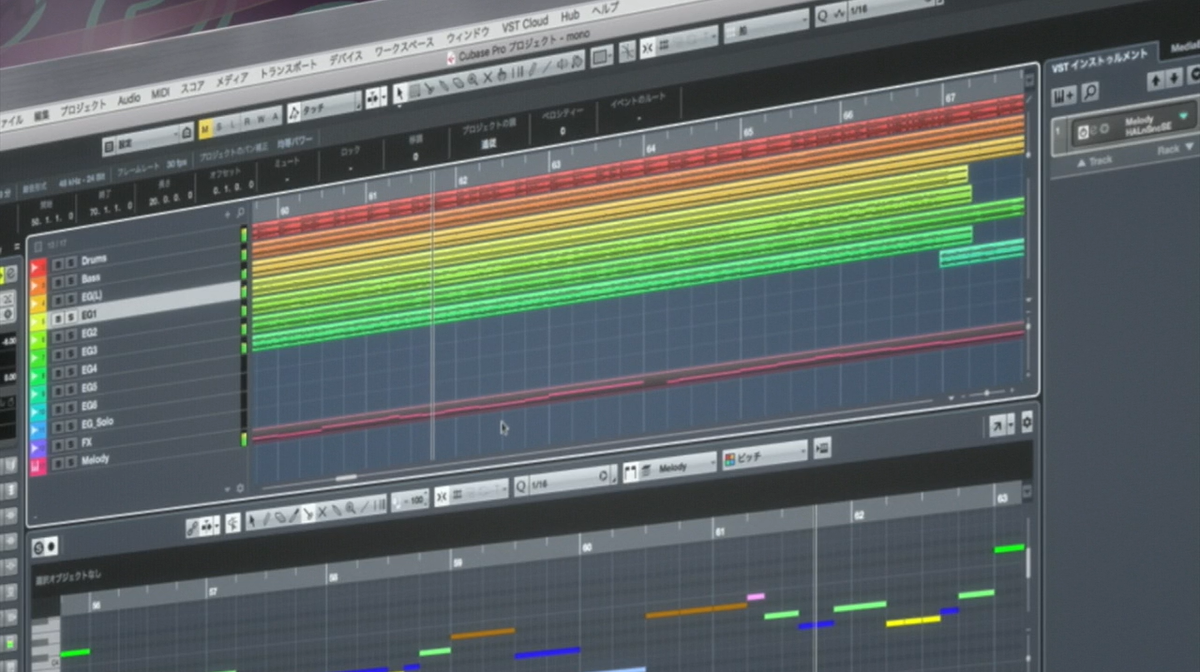Click the cyan EG_Solo audio clip
The height and width of the screenshot is (672, 1200).
982,253
